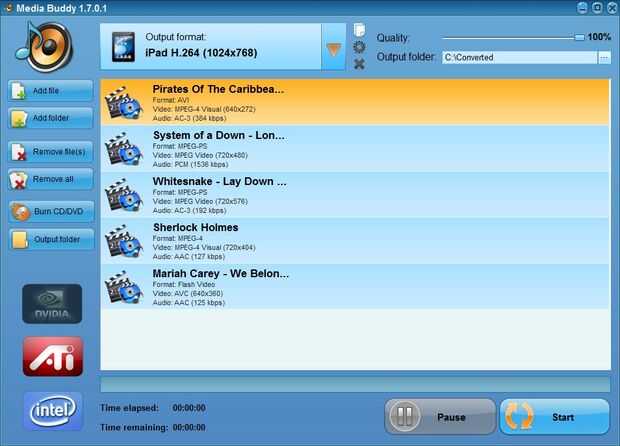Pause conversion with the Pause button

pos(440,417)
